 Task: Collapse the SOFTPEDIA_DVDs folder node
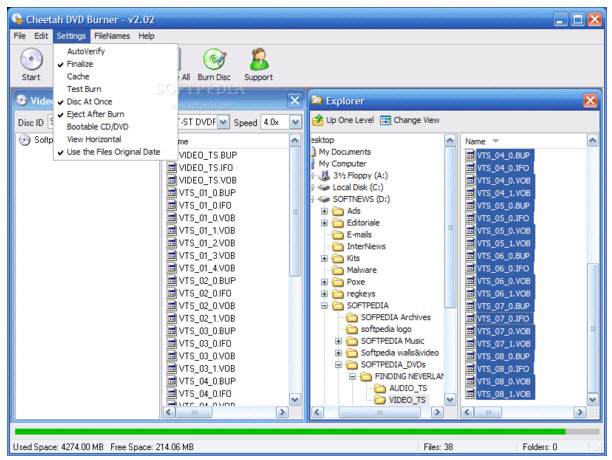pos(338,365)
